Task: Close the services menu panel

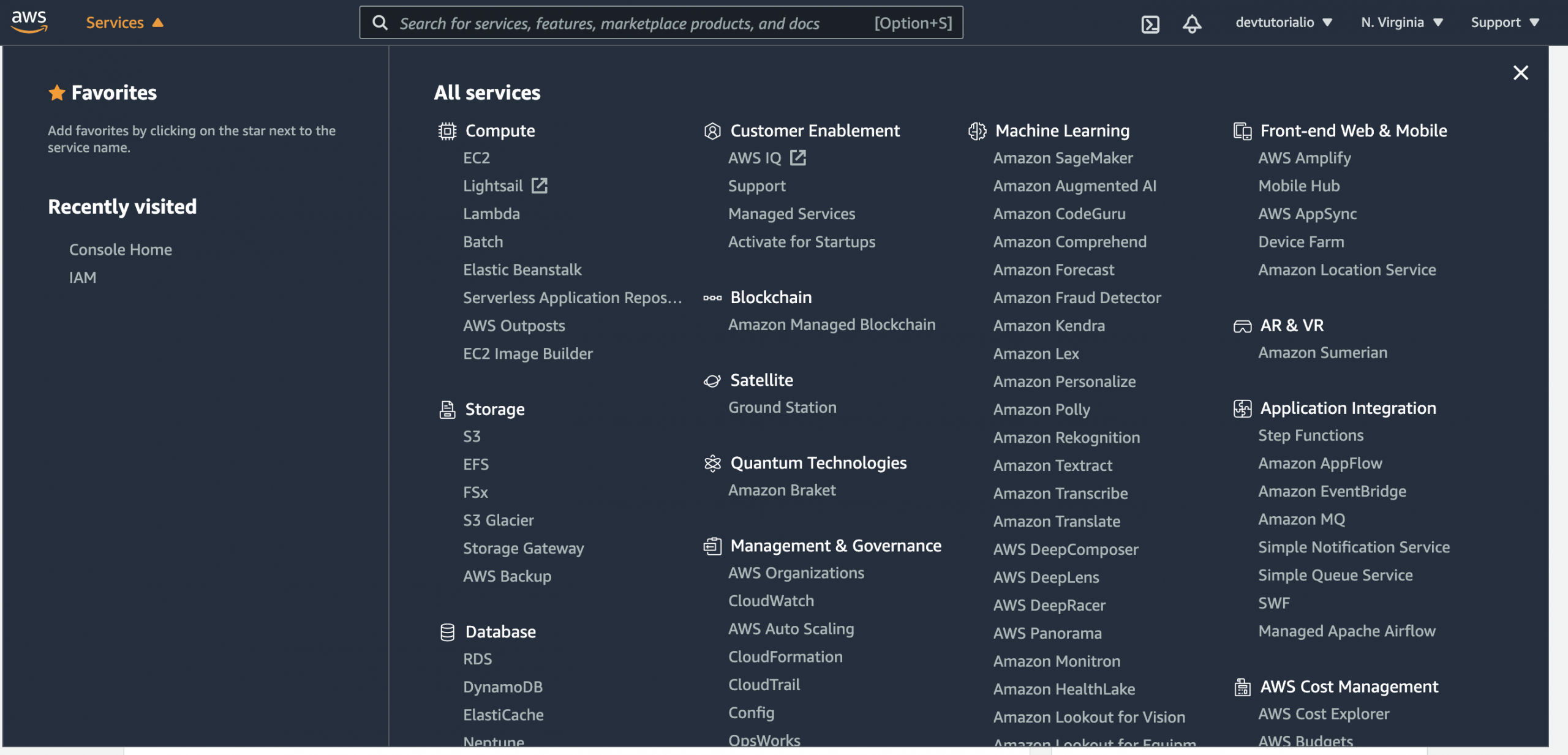Action: click(x=1520, y=73)
